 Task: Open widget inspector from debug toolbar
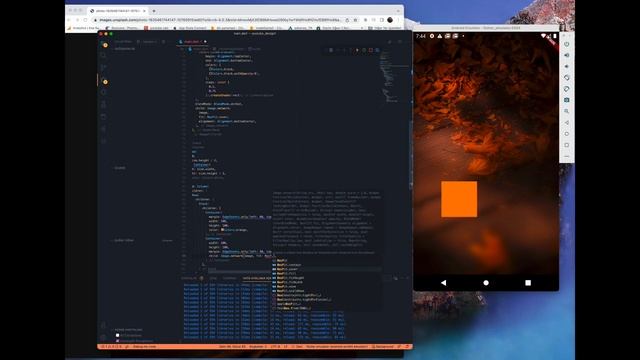pyautogui.click(x=377, y=50)
